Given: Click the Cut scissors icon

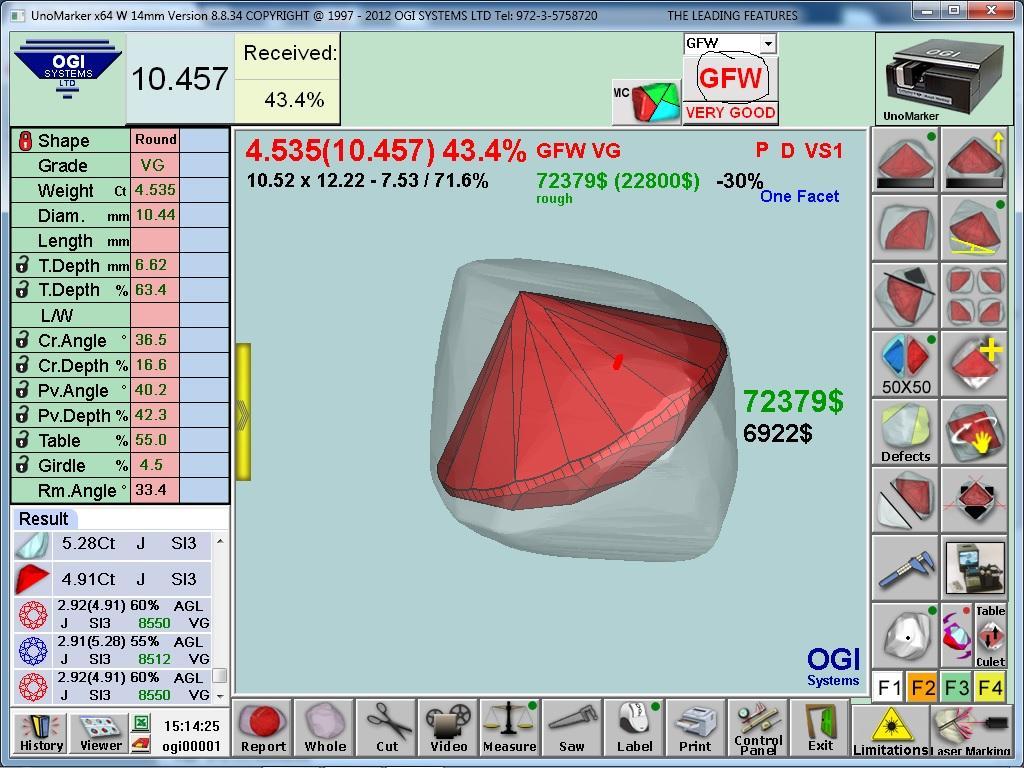Looking at the screenshot, I should point(387,727).
